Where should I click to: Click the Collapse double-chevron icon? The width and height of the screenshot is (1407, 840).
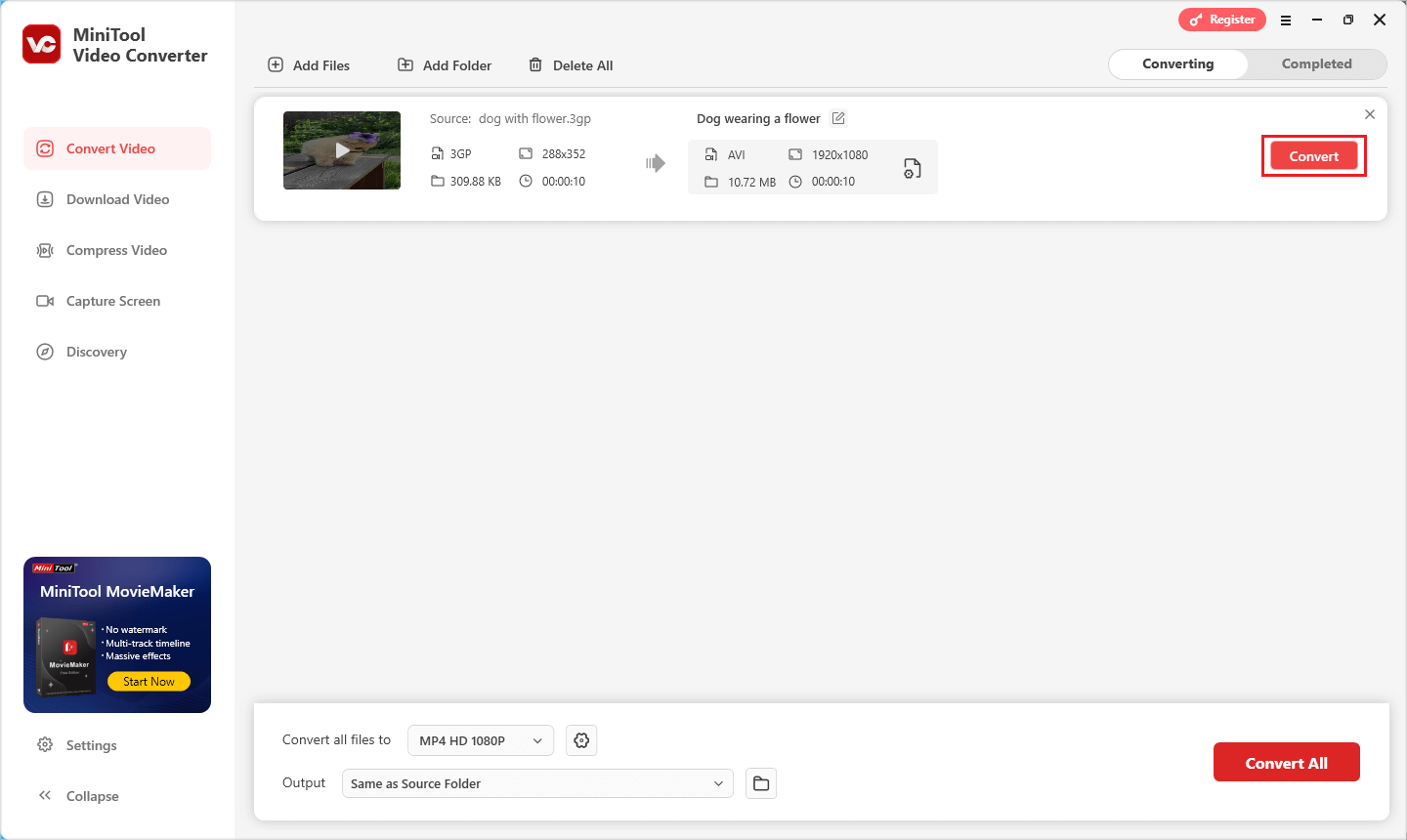pos(45,796)
